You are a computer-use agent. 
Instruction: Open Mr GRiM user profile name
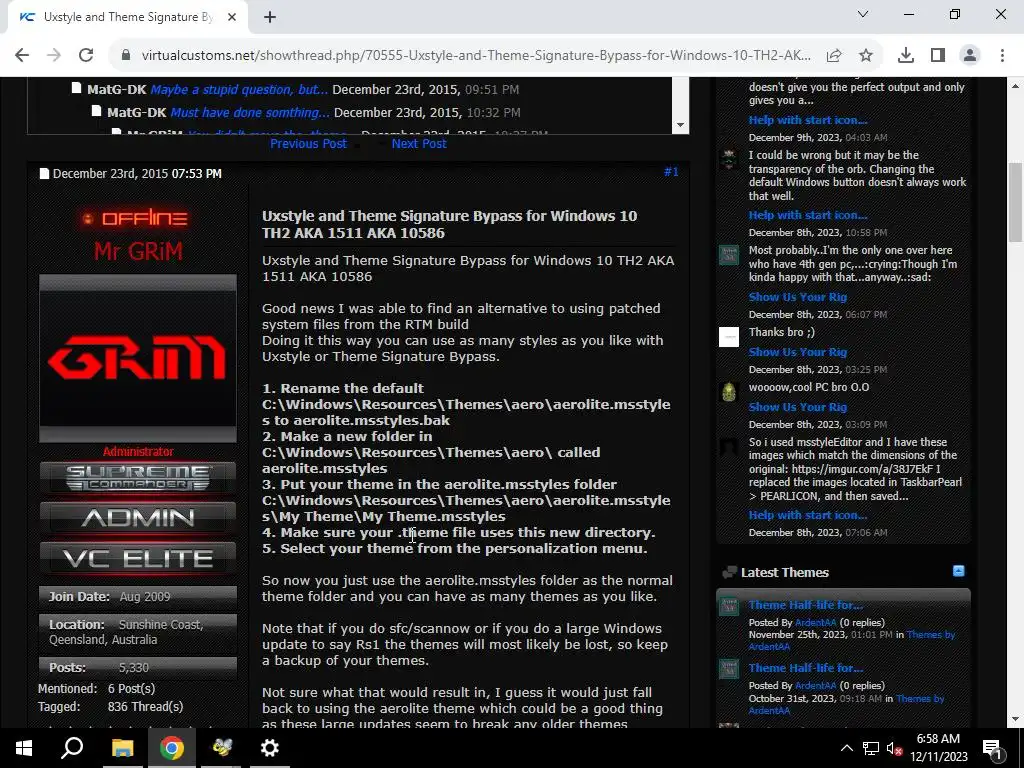[138, 251]
